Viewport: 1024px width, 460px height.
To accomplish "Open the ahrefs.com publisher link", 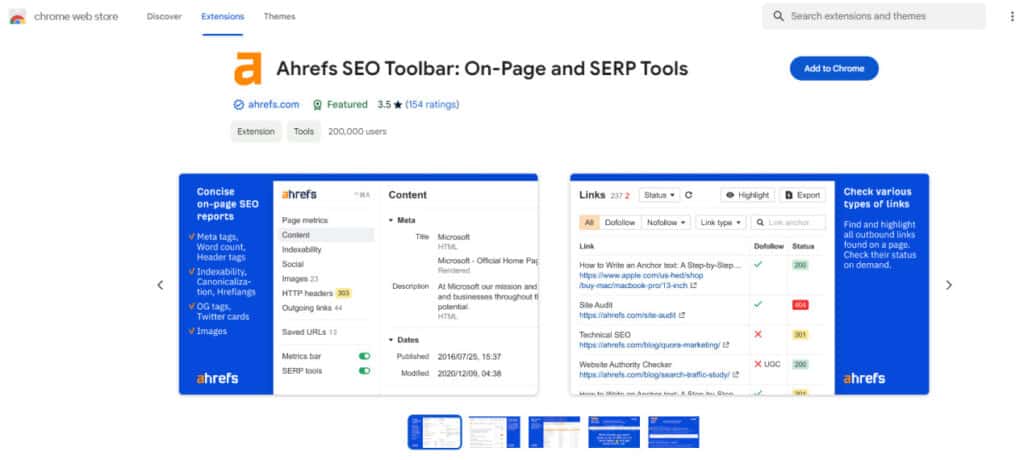I will coord(274,105).
